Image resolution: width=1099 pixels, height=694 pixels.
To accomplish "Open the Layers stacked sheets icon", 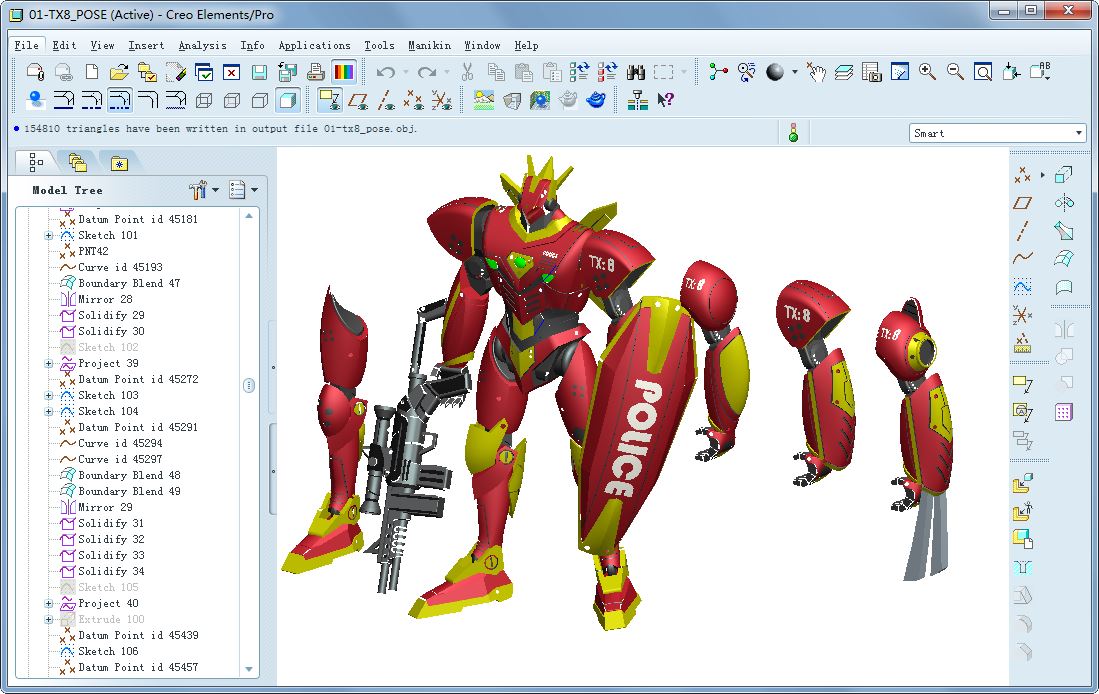I will click(x=844, y=72).
